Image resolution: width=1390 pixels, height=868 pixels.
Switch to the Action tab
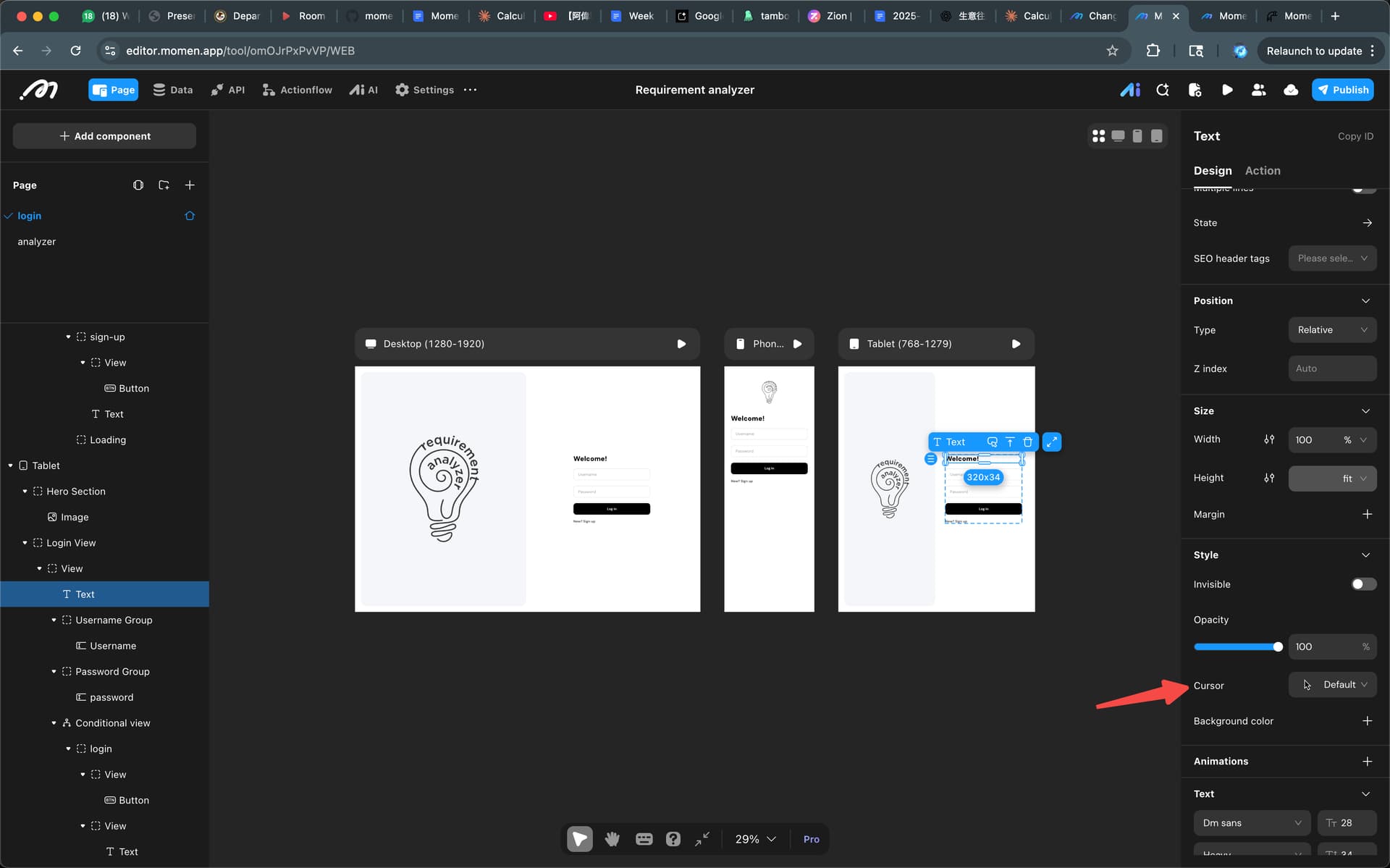pos(1262,171)
